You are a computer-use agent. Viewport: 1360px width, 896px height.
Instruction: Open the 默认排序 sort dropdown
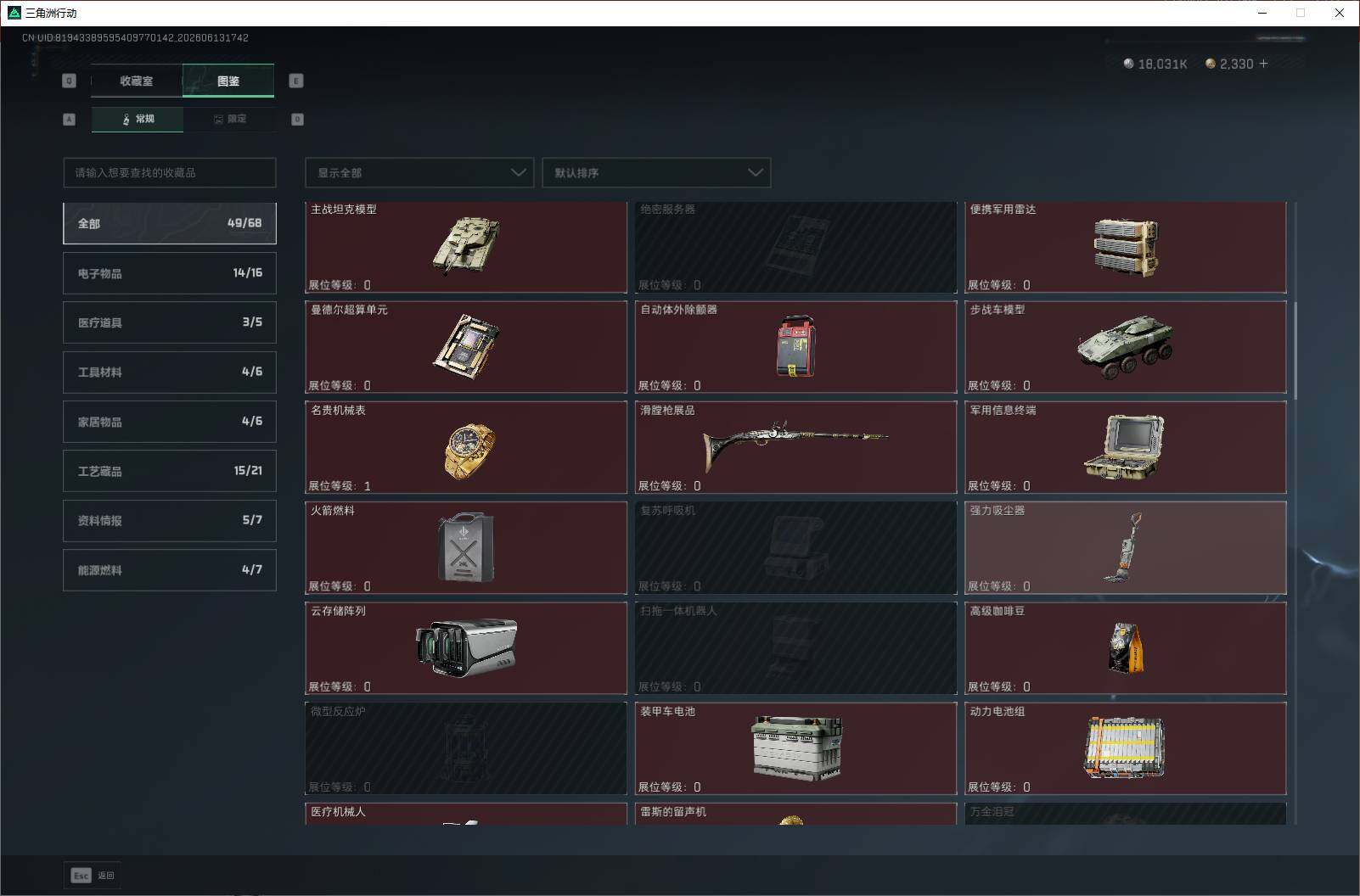click(x=656, y=172)
